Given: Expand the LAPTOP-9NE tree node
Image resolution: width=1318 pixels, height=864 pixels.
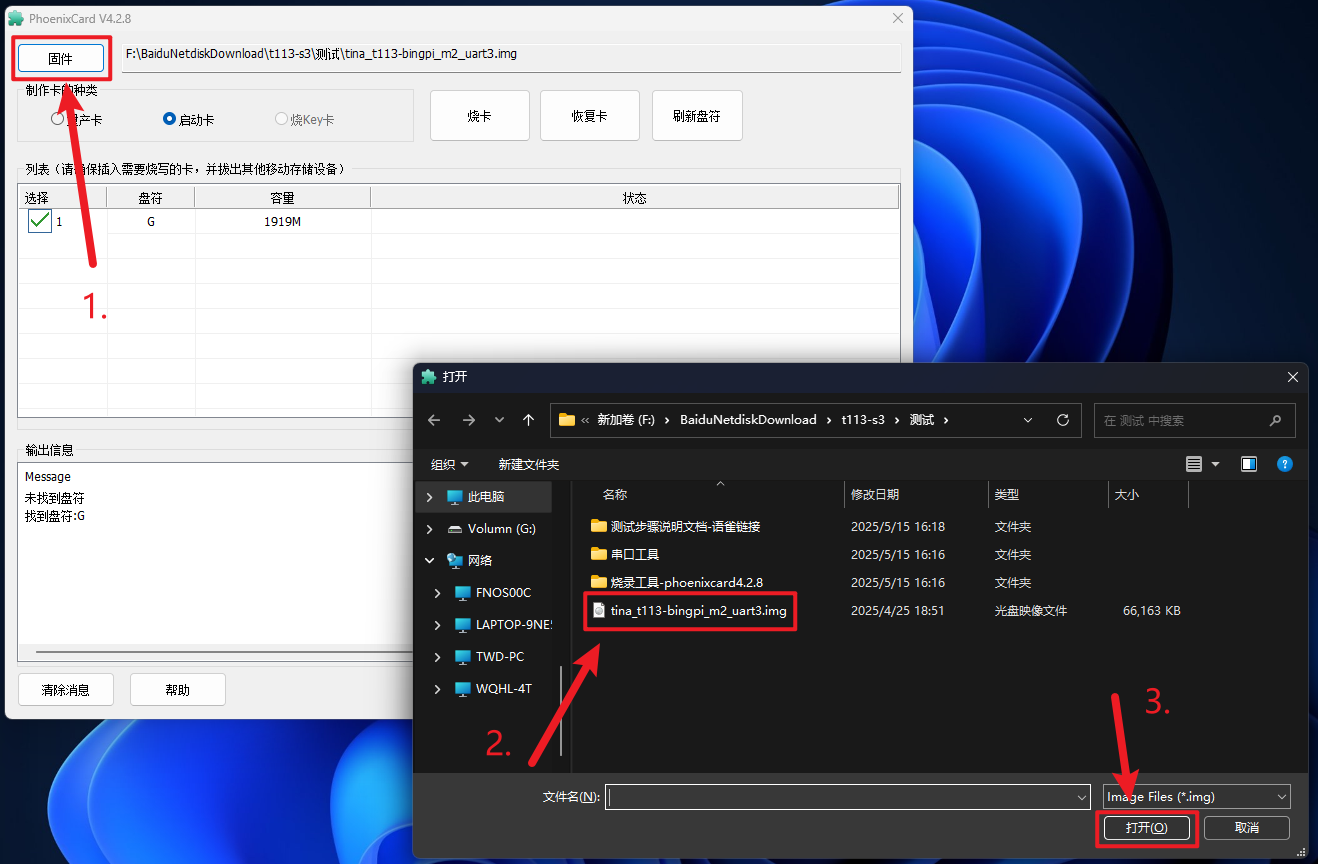Looking at the screenshot, I should 437,625.
